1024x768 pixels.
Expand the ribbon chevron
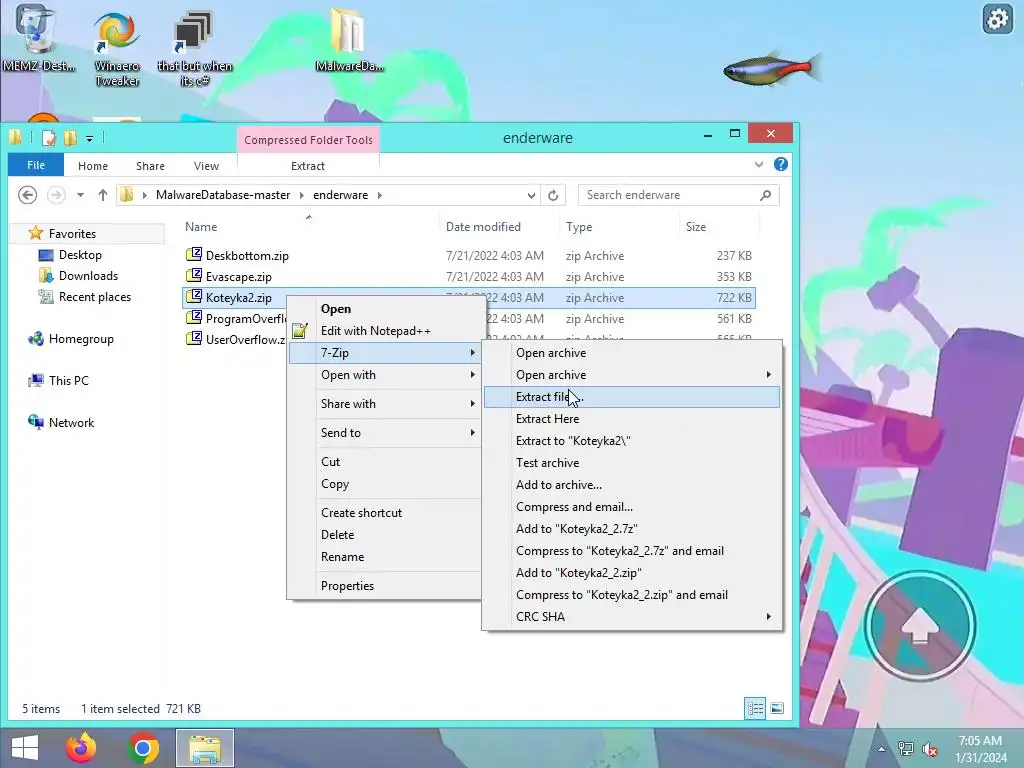(759, 165)
